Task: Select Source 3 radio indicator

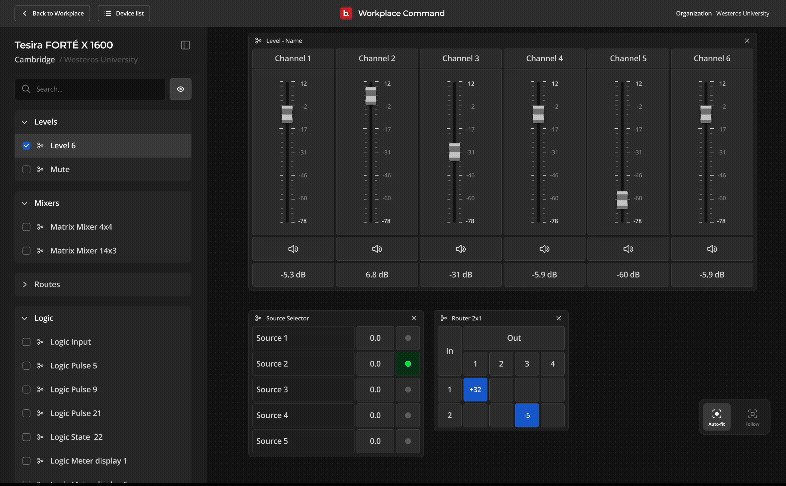Action: (x=408, y=389)
